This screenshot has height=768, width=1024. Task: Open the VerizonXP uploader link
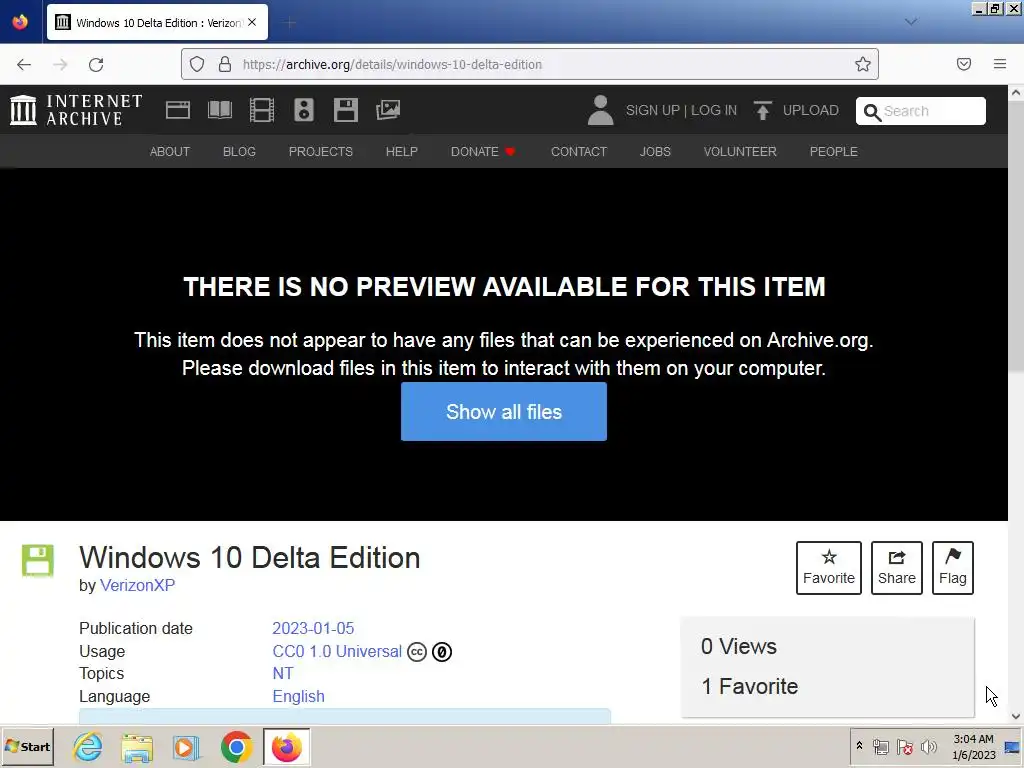(x=137, y=585)
